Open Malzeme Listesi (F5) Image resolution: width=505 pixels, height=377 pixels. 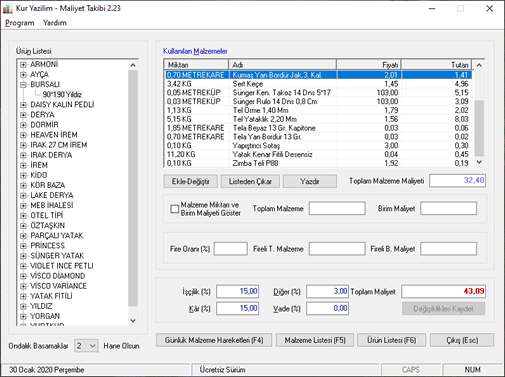(x=315, y=340)
